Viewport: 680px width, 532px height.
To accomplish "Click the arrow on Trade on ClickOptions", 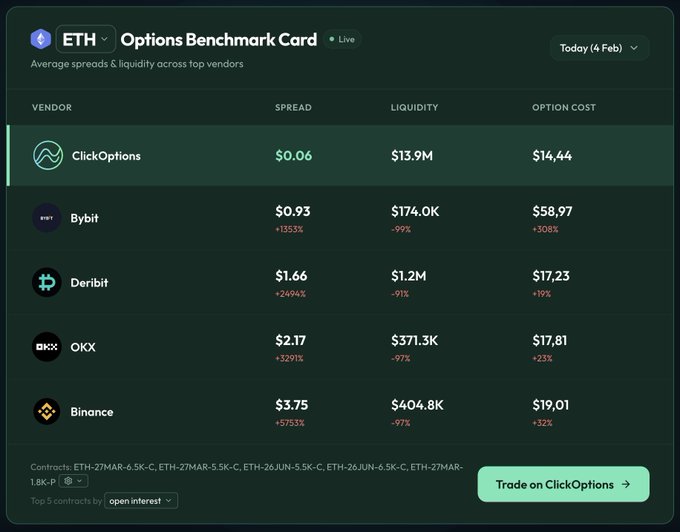I will pyautogui.click(x=626, y=484).
